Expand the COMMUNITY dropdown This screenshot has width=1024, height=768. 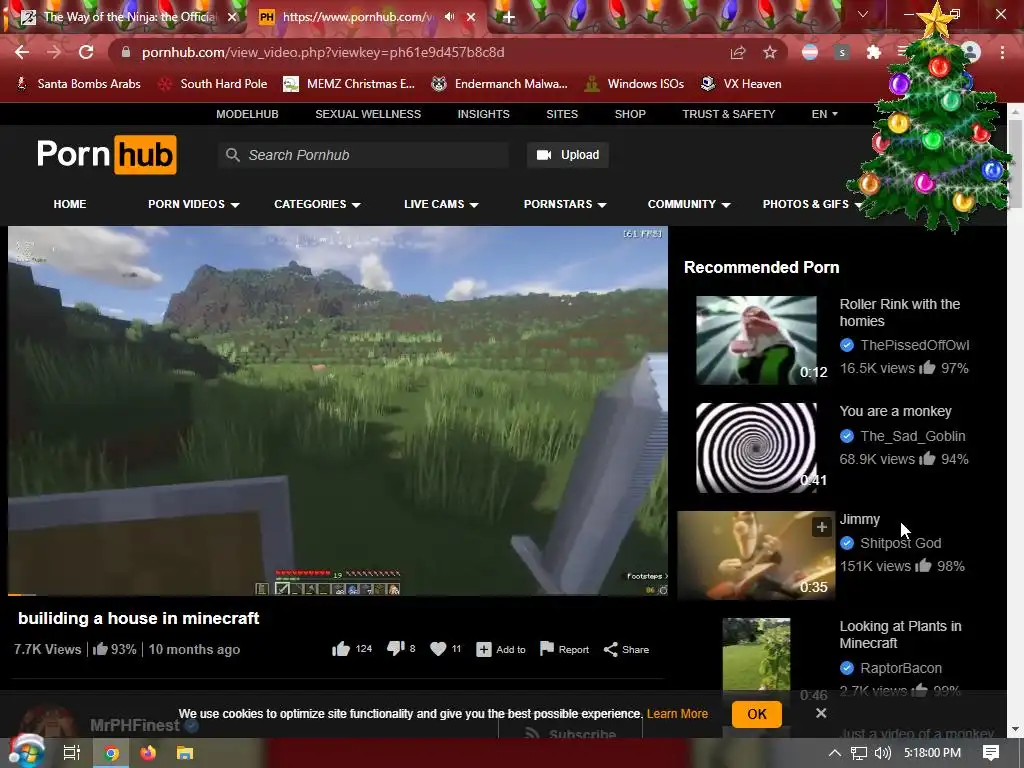pyautogui.click(x=689, y=204)
